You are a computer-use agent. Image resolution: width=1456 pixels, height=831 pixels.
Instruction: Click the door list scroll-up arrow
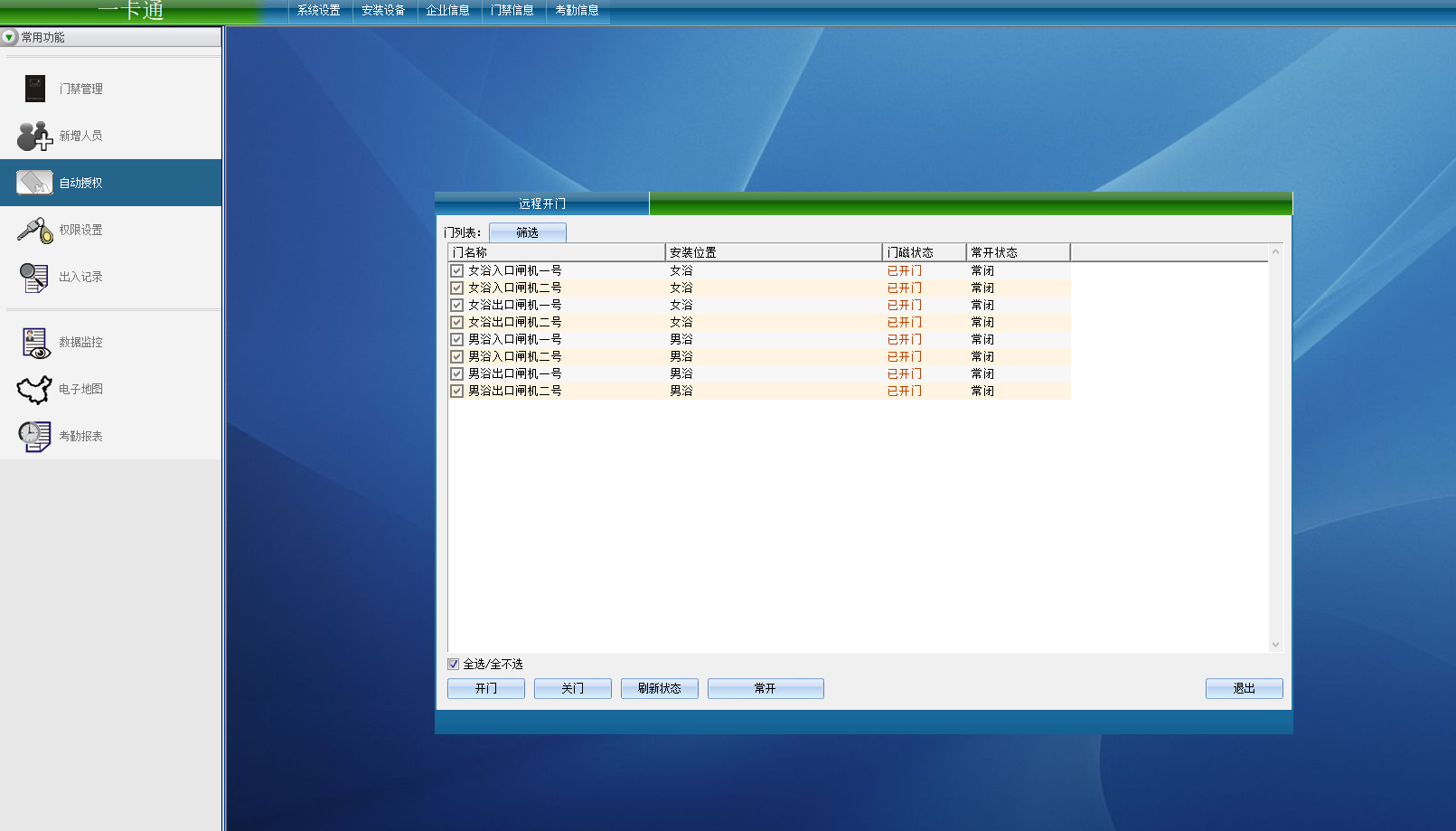1275,252
